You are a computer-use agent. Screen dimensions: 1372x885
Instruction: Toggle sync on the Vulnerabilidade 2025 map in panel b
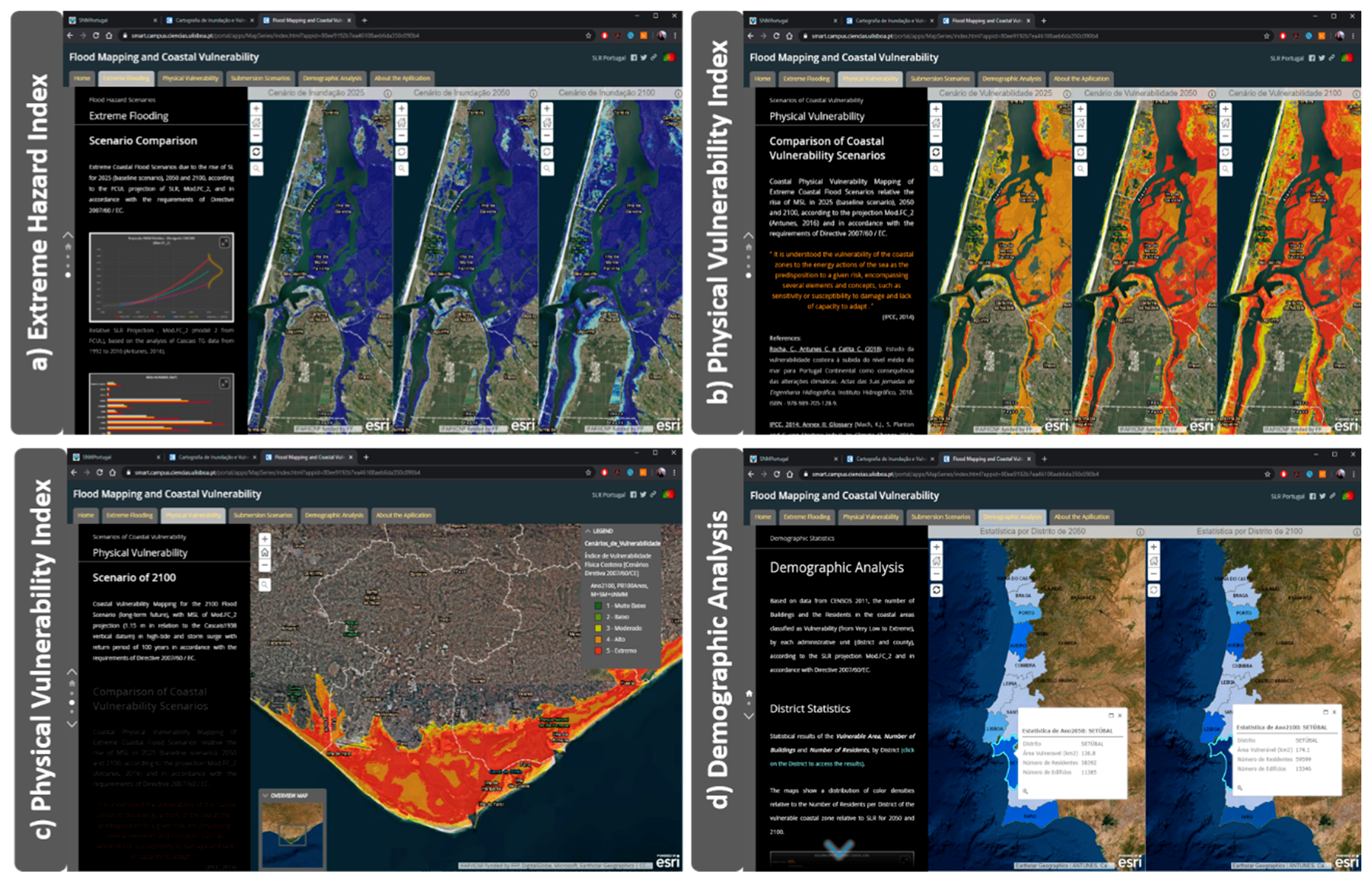click(936, 153)
